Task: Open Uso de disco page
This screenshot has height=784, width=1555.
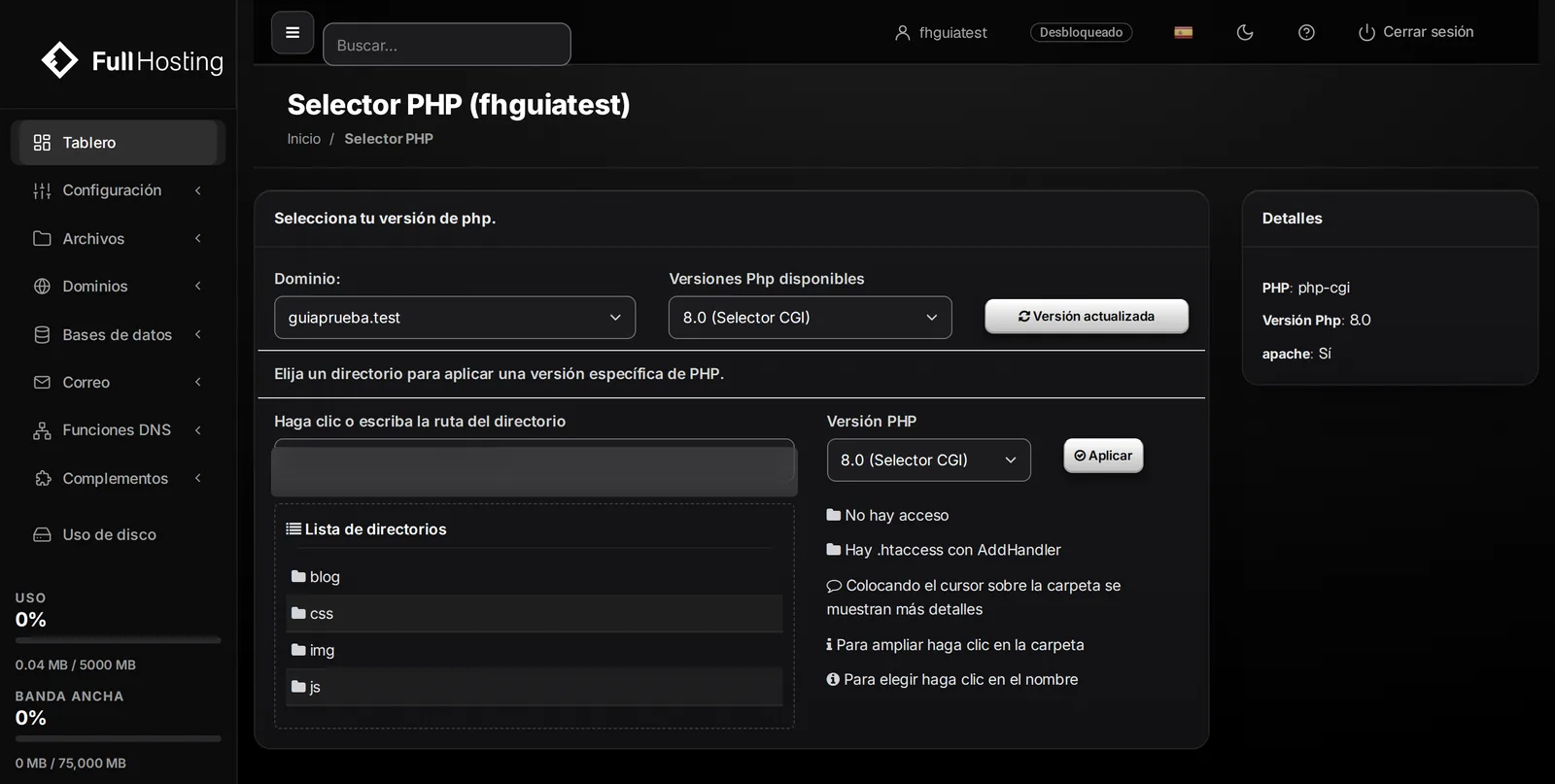Action: tap(119, 534)
